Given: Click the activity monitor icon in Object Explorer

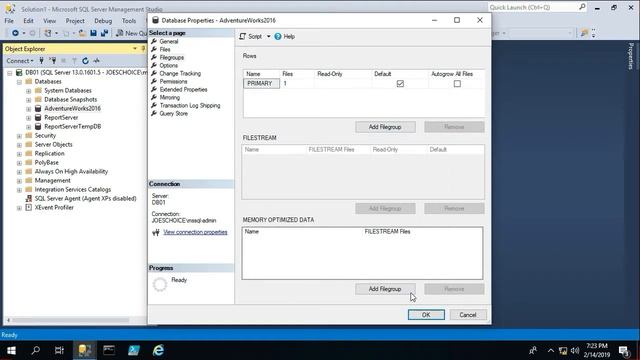Looking at the screenshot, I should tap(97, 61).
